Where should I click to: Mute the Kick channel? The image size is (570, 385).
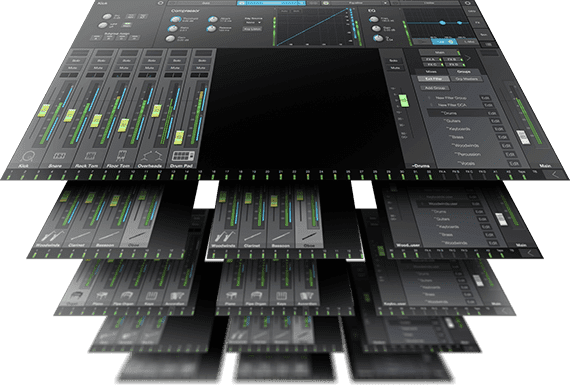[73, 68]
